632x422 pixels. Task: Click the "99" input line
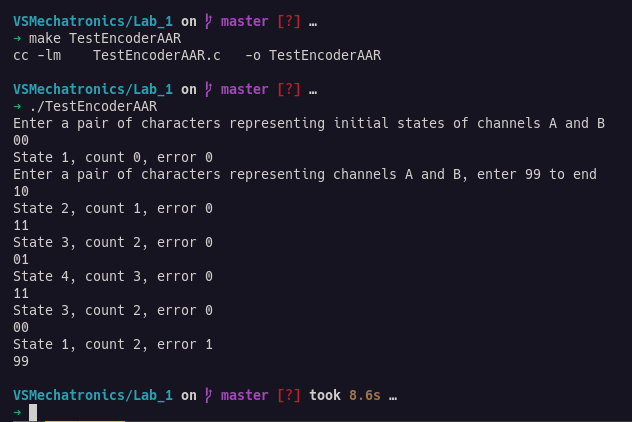pyautogui.click(x=21, y=361)
